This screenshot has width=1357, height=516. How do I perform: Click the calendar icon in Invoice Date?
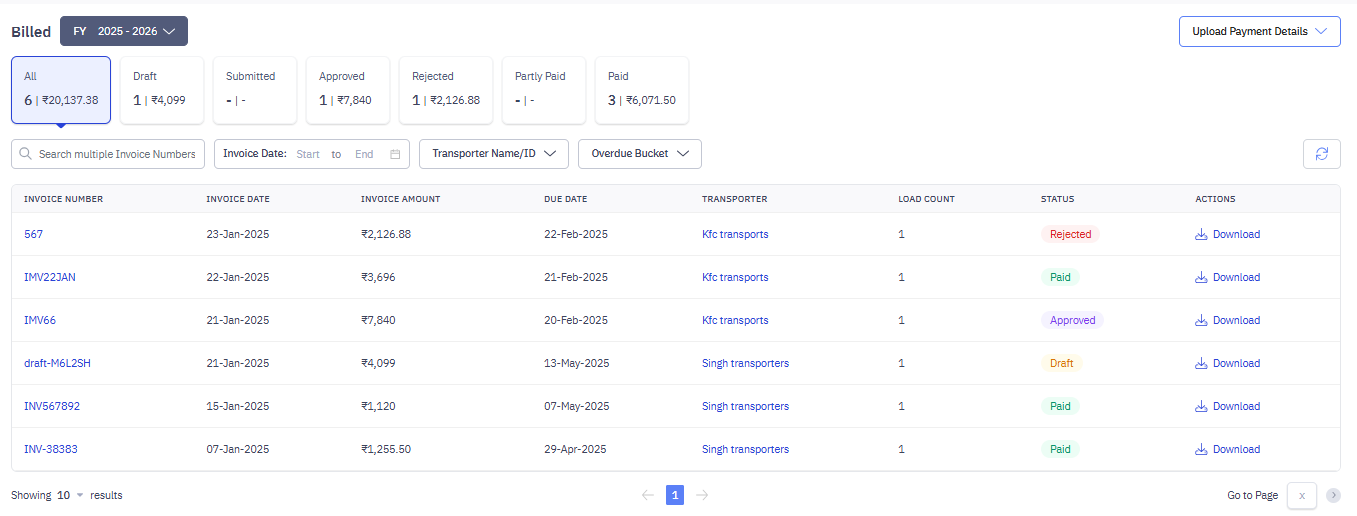395,154
